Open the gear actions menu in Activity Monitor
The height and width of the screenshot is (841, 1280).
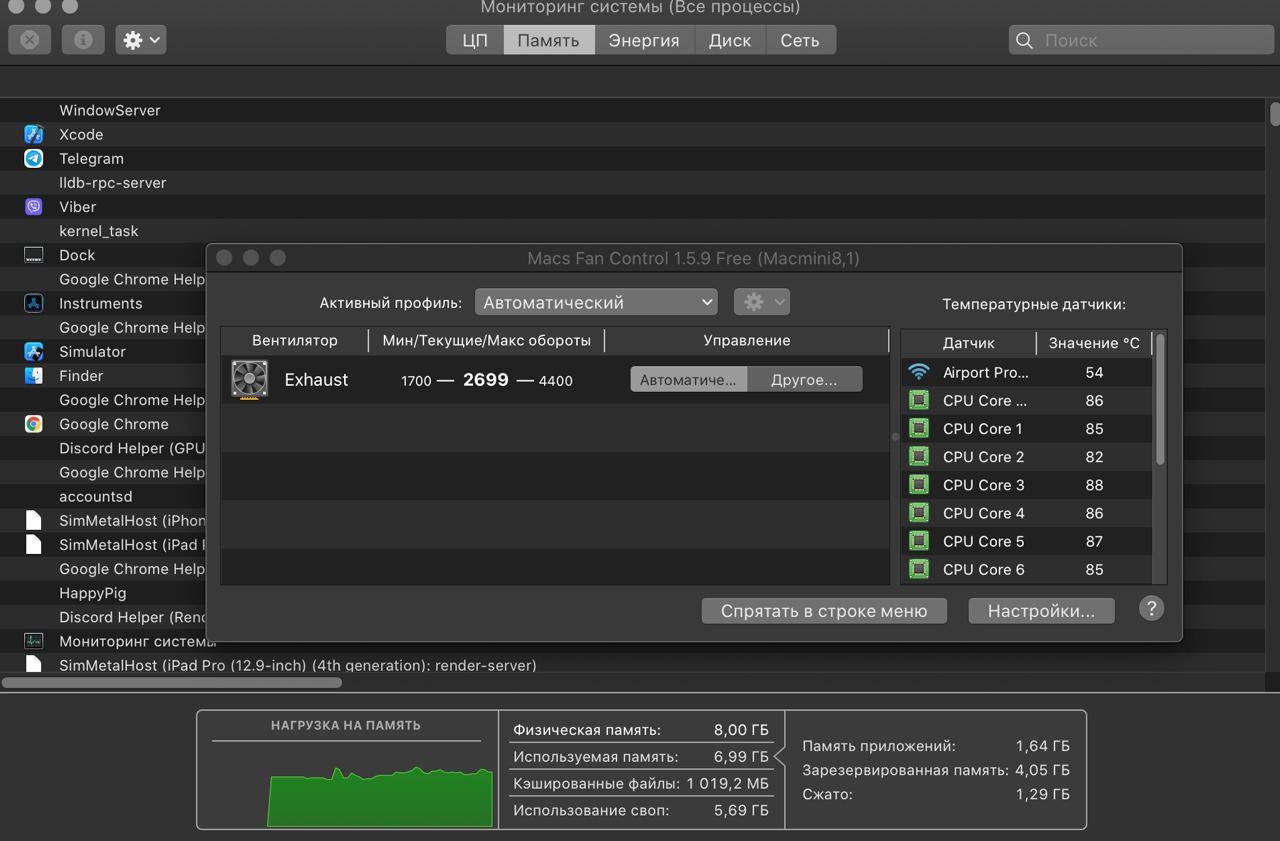pos(141,40)
